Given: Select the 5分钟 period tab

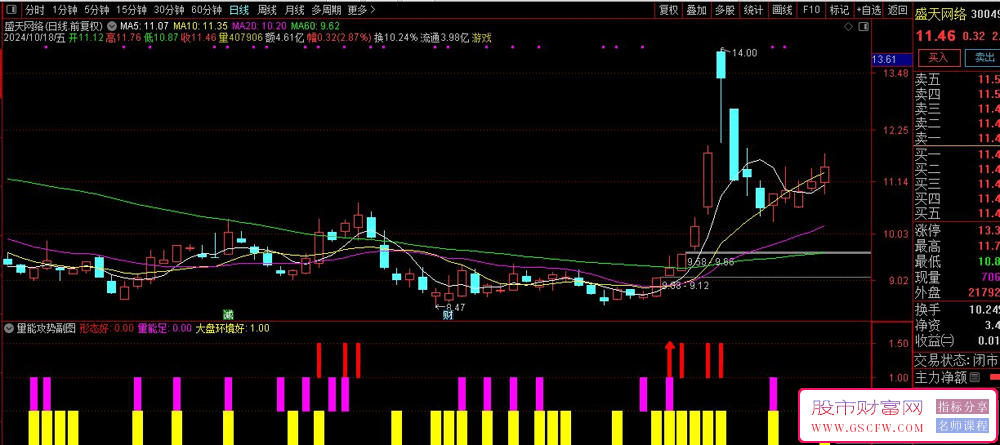Looking at the screenshot, I should [96, 10].
